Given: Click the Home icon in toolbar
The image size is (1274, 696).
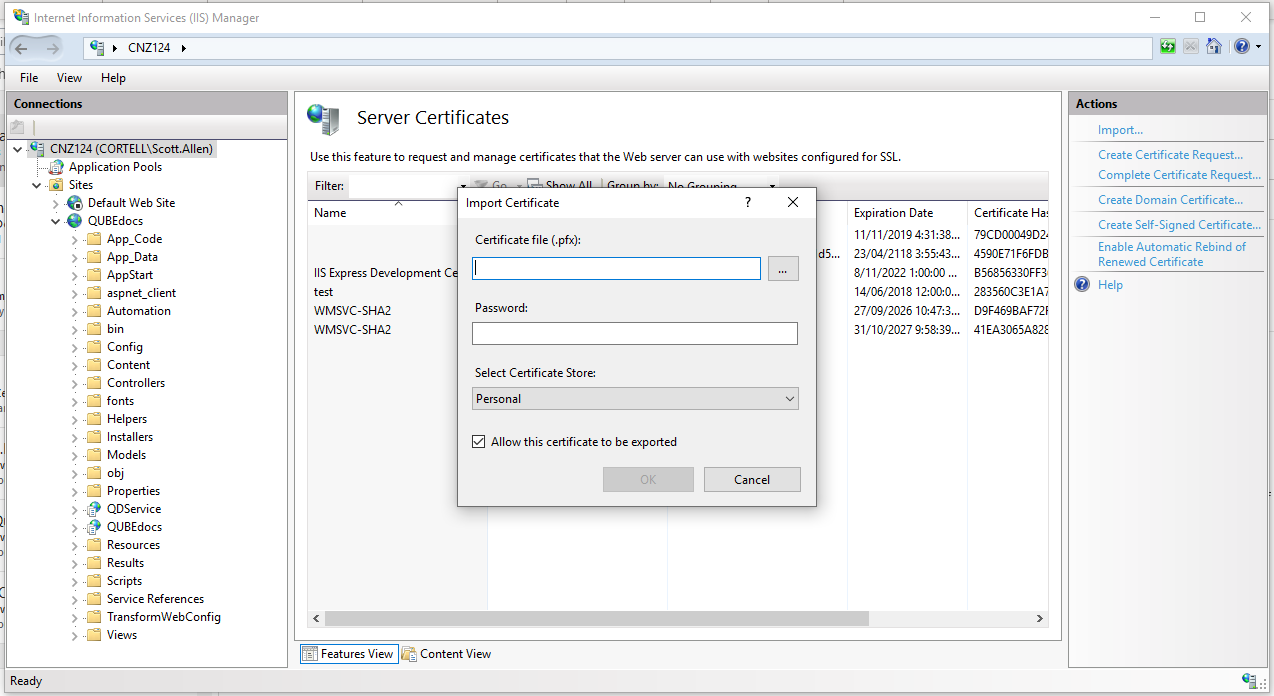Looking at the screenshot, I should tap(1214, 46).
